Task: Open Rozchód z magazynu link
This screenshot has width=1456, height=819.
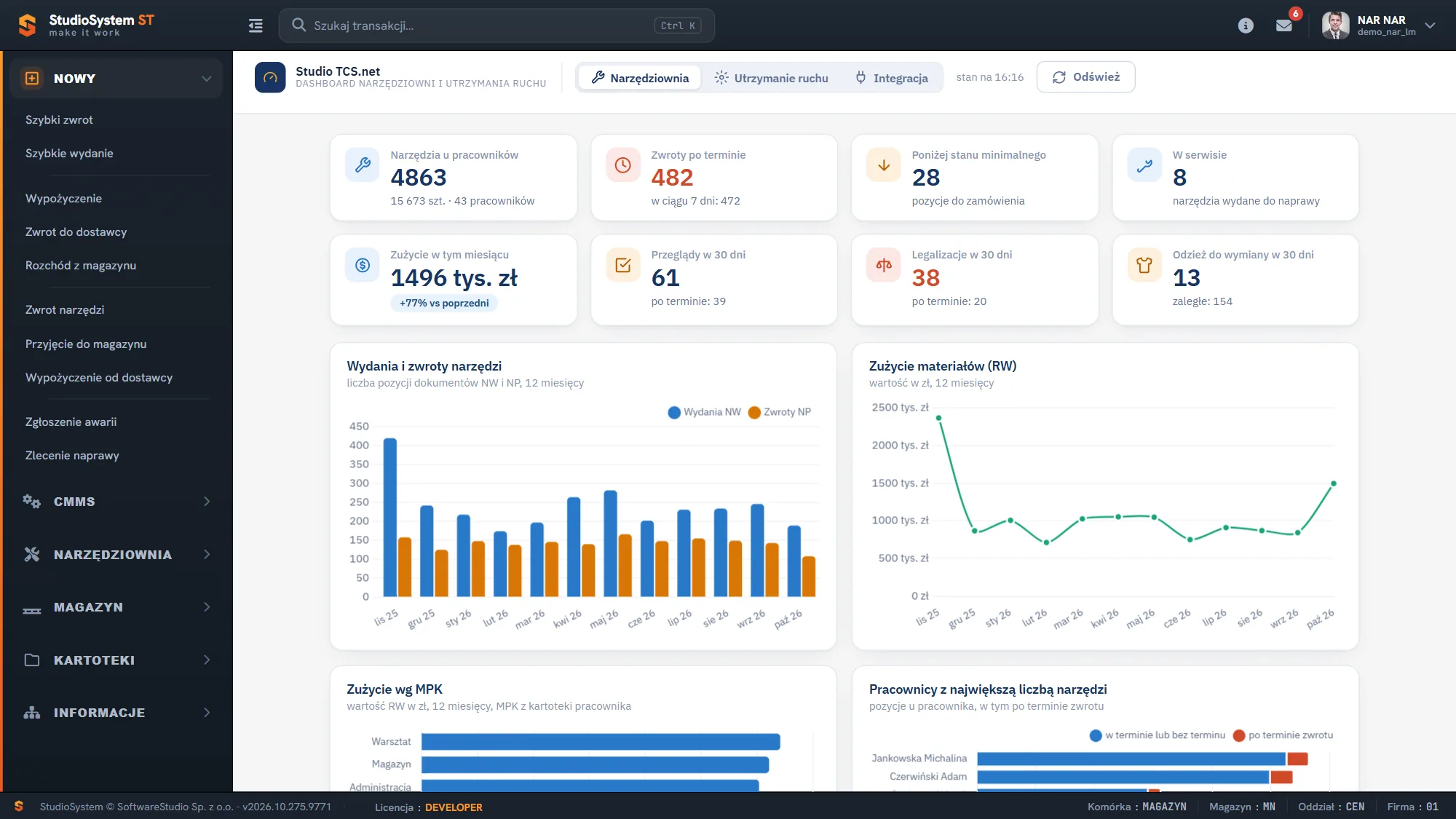Action: (81, 265)
